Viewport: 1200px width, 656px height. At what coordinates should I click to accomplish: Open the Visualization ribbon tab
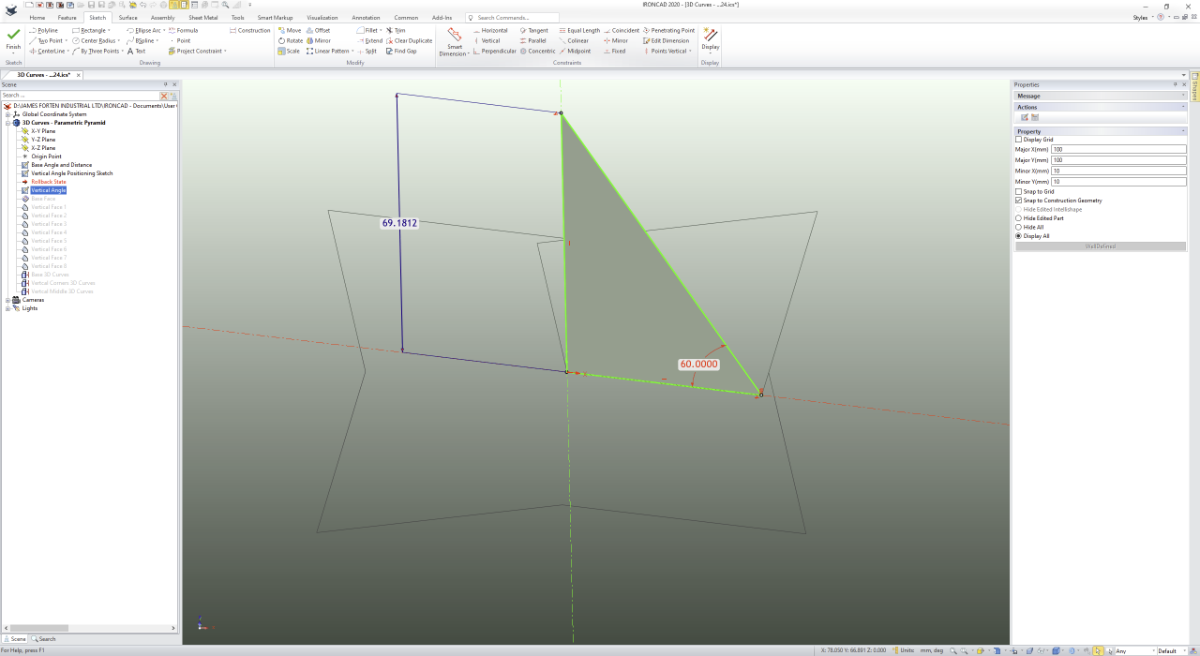tap(322, 18)
